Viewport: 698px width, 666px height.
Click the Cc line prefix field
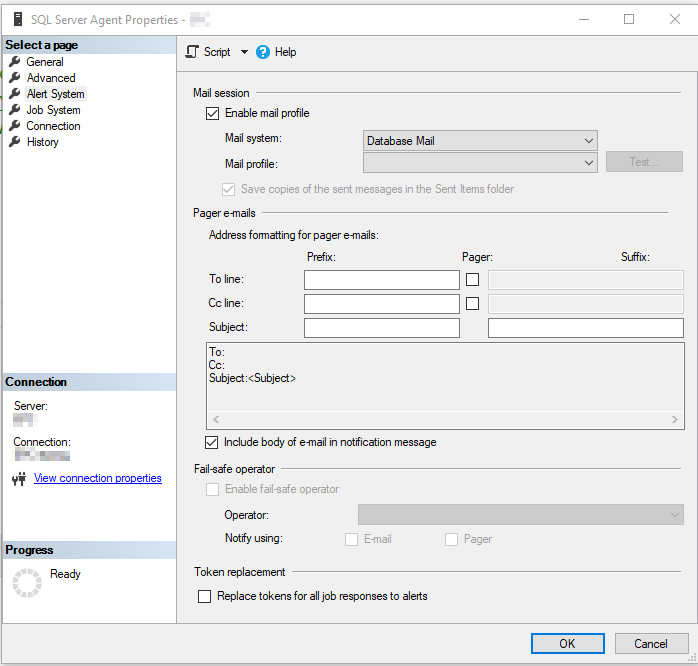tap(382, 304)
